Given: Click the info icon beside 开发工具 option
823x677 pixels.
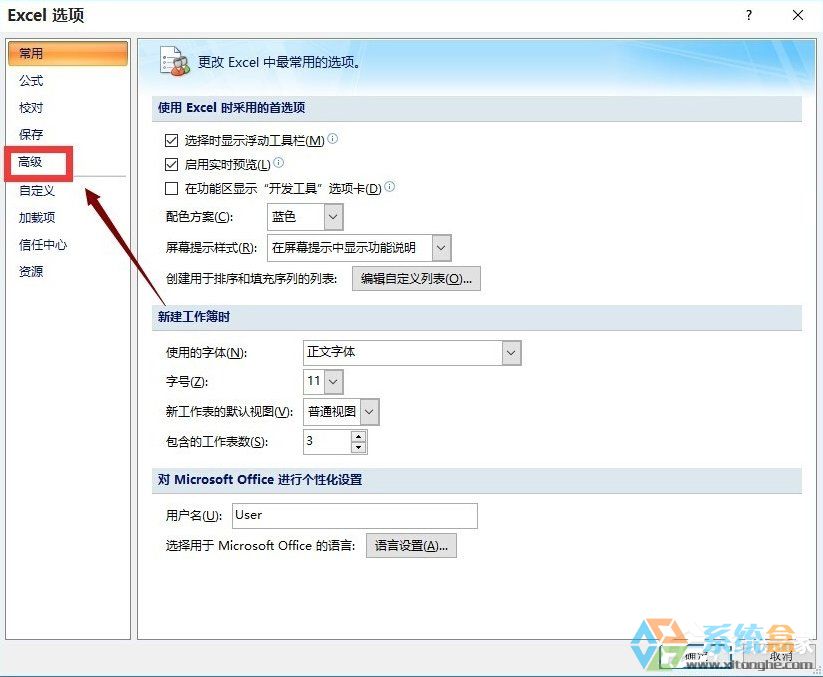Looking at the screenshot, I should (x=388, y=187).
